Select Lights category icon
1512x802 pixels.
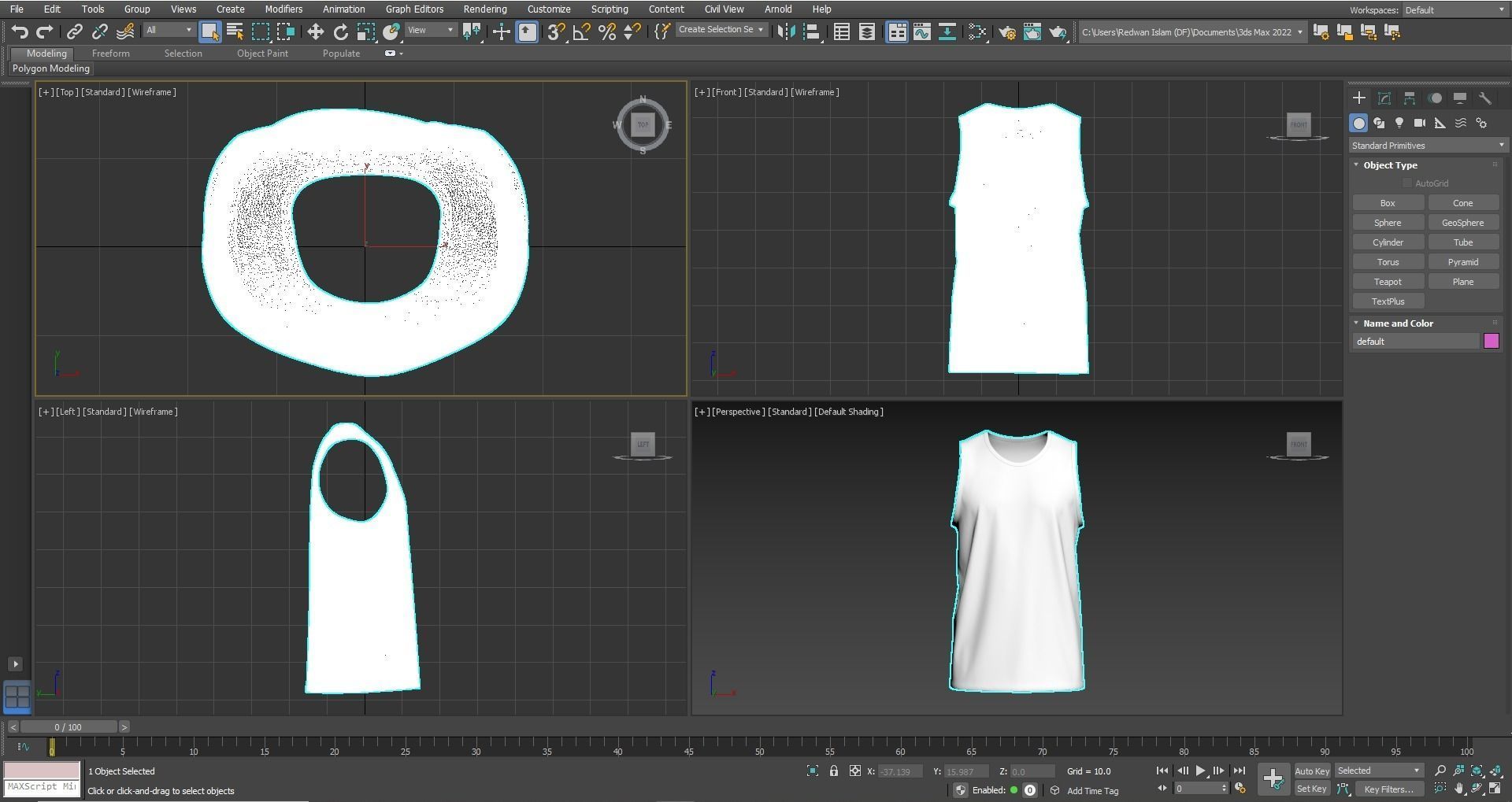(1399, 123)
